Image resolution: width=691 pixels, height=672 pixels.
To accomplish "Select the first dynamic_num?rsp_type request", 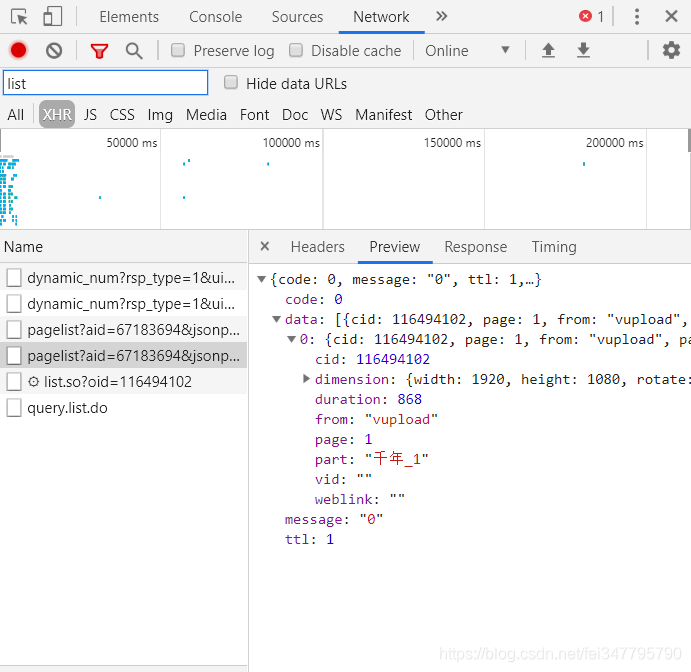I will [123, 278].
